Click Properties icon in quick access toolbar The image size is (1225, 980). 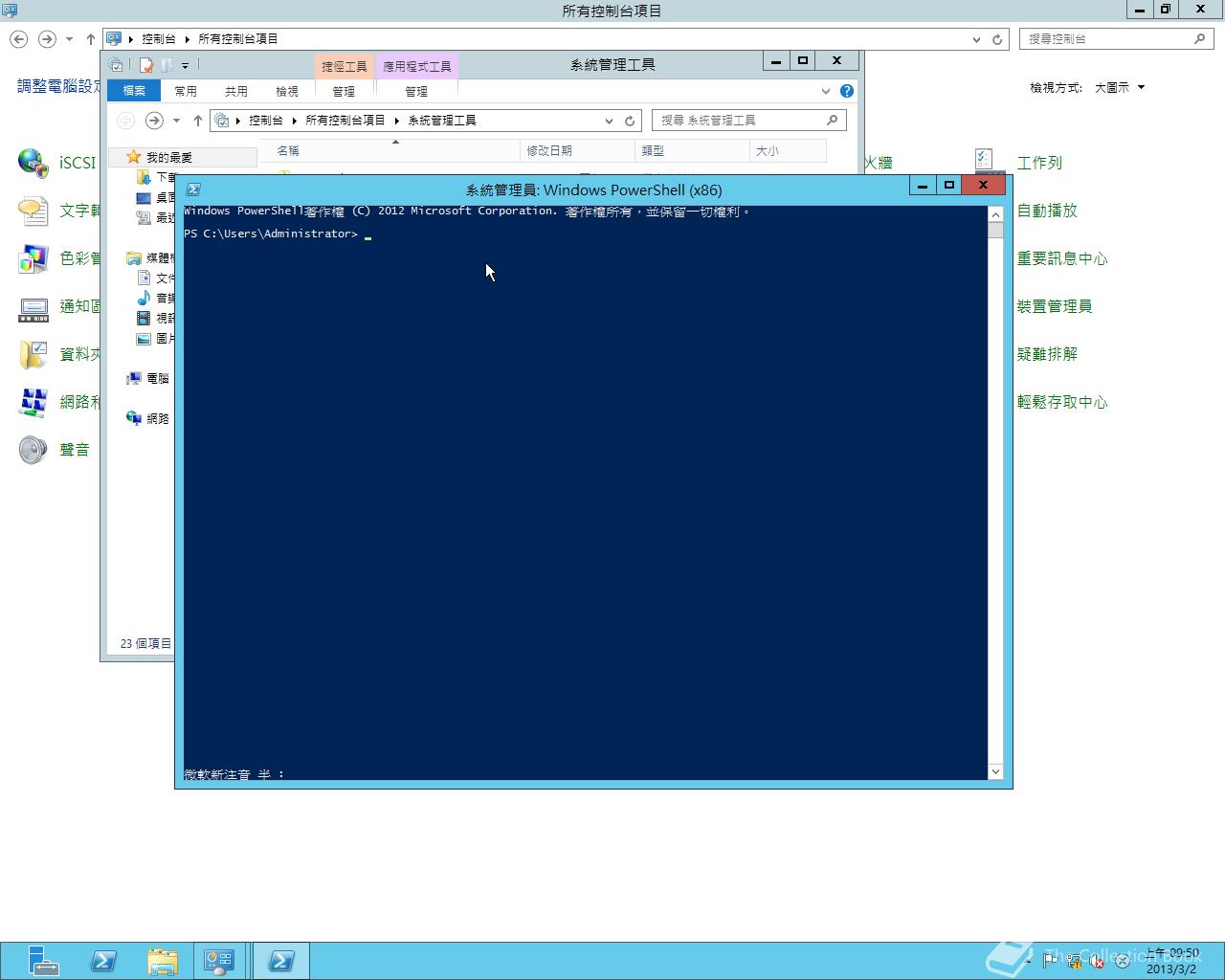[x=146, y=65]
